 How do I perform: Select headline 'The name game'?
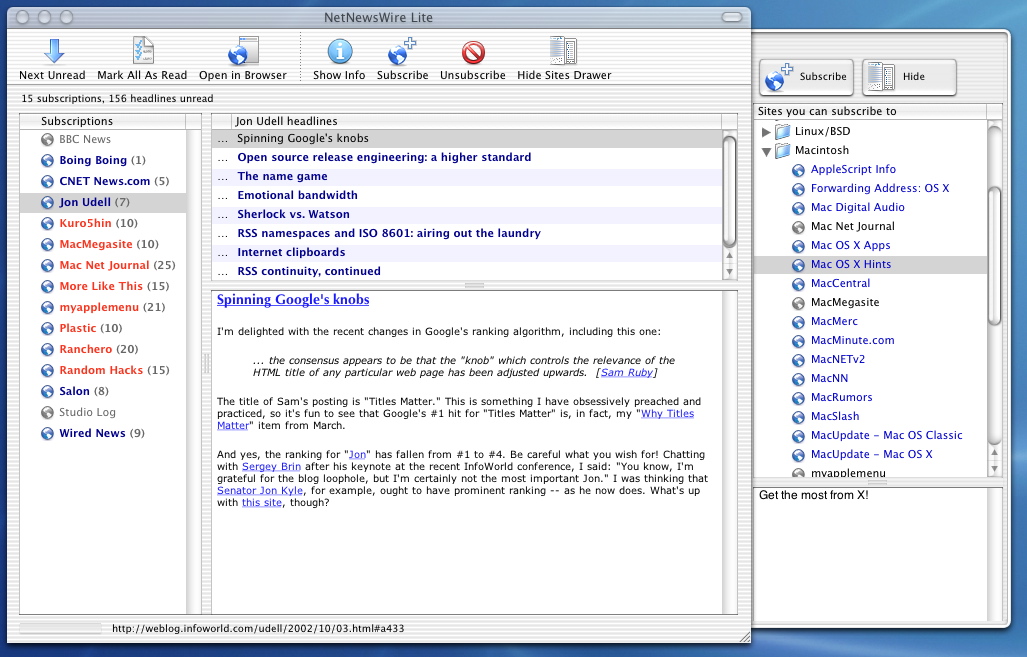[x=467, y=176]
